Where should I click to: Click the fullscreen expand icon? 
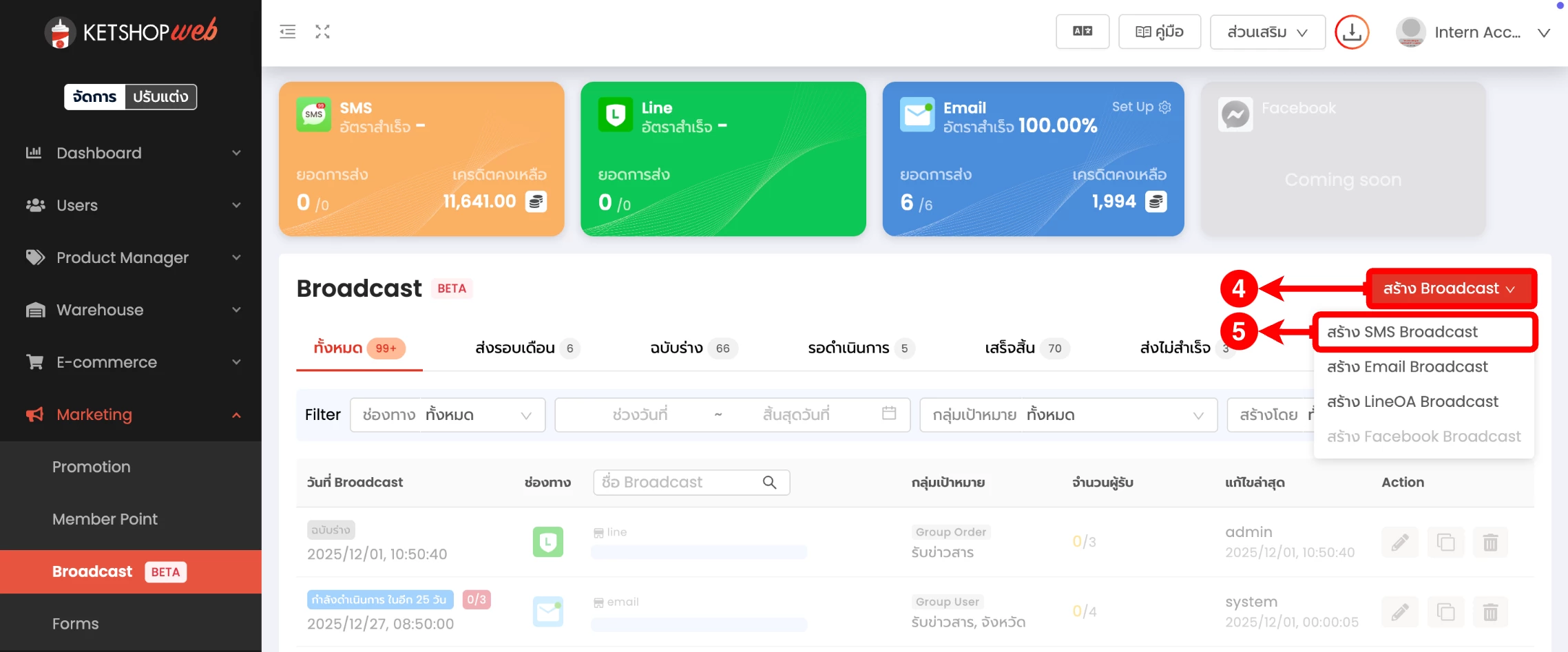click(x=322, y=32)
